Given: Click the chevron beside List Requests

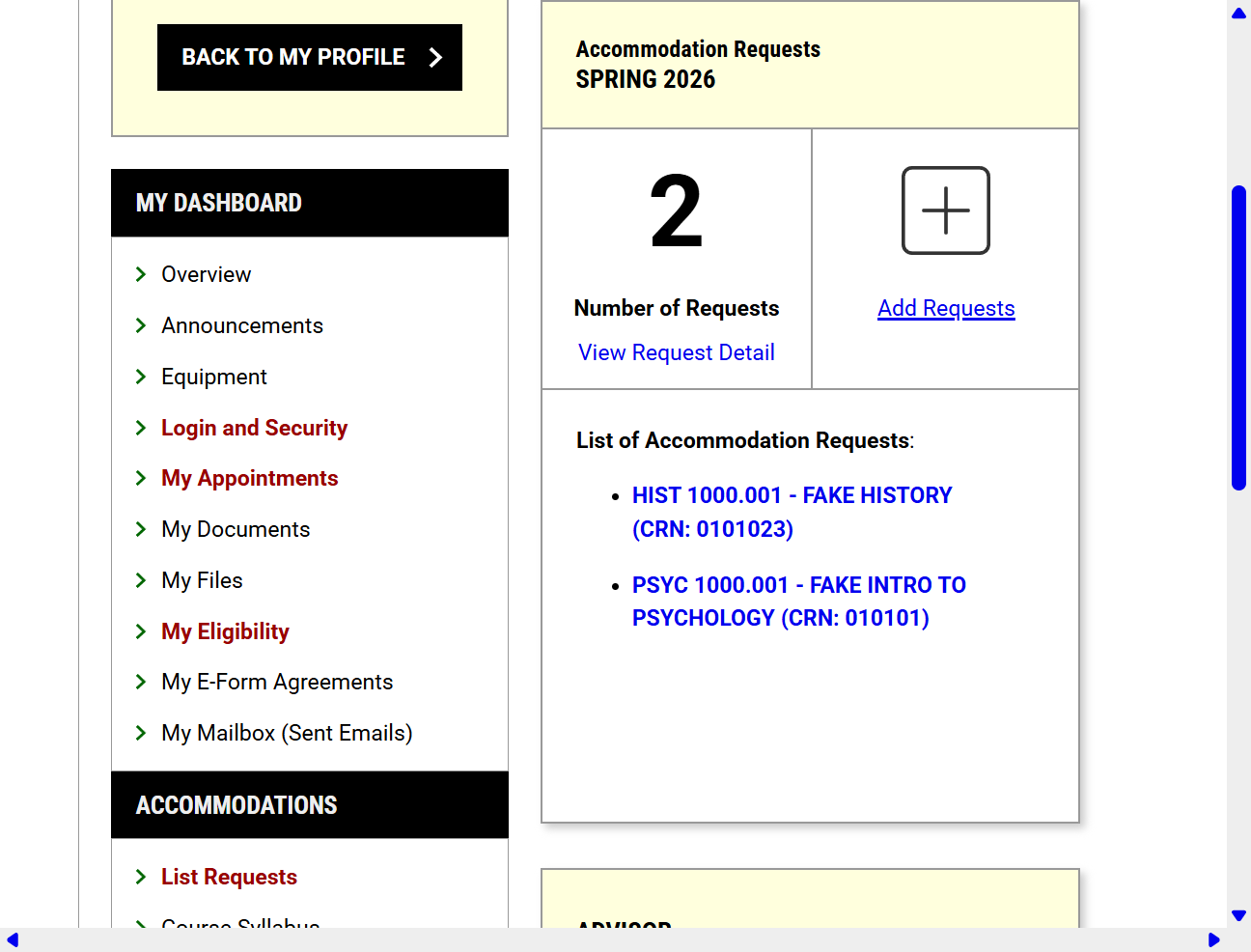Looking at the screenshot, I should point(141,877).
